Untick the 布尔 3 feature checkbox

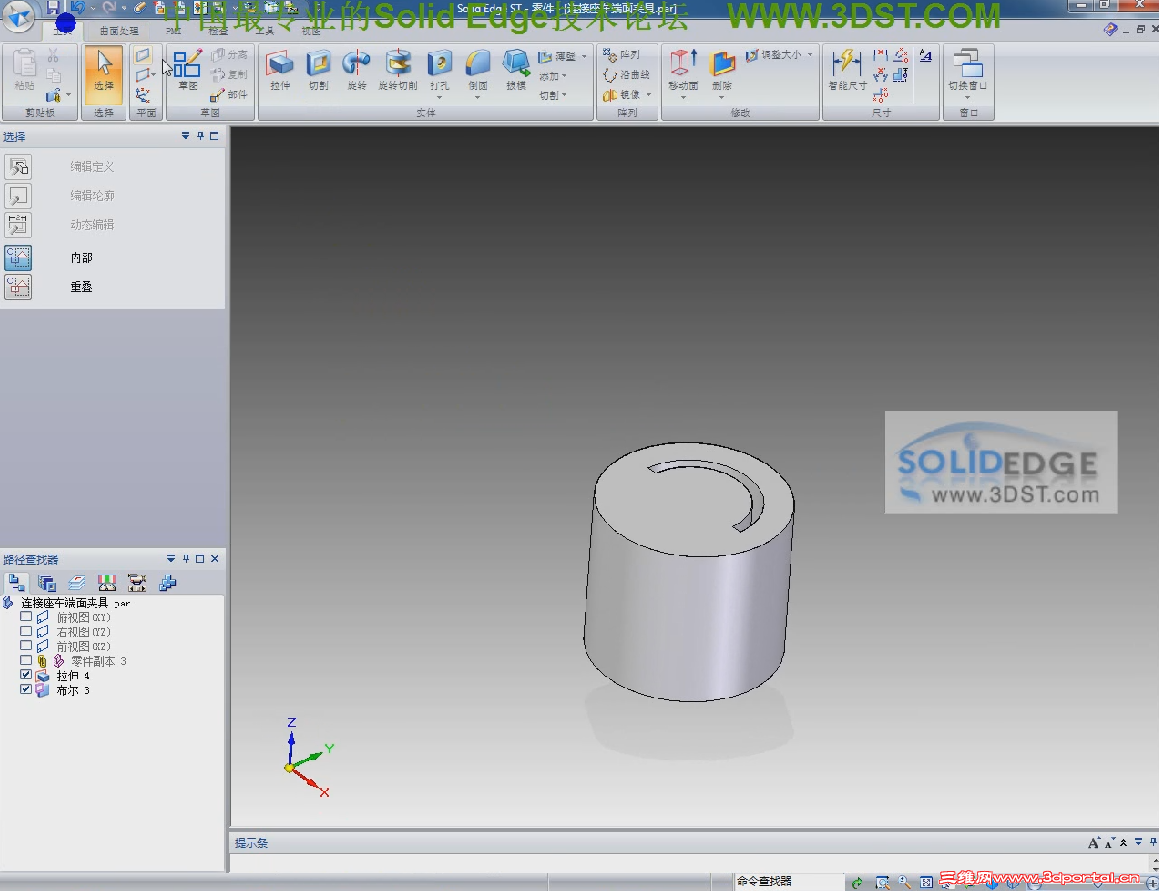[26, 689]
